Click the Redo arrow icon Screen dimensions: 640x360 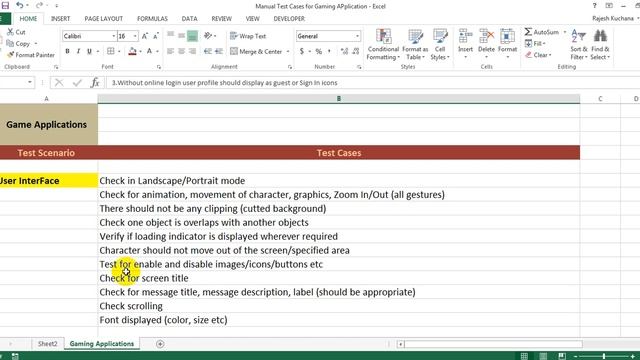pyautogui.click(x=39, y=5)
